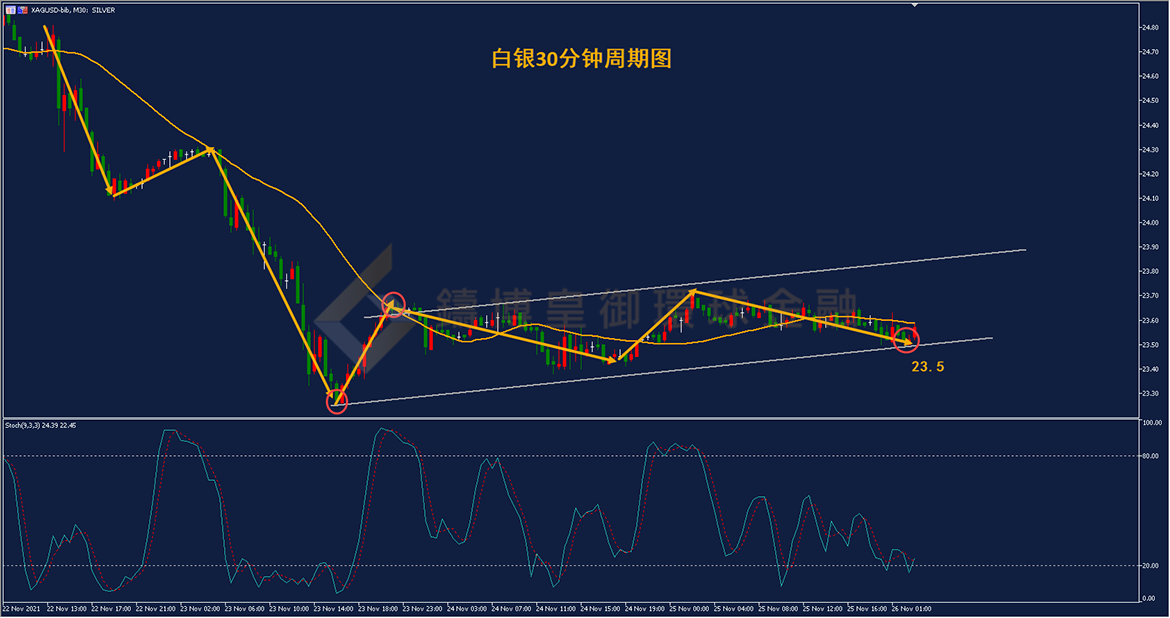Image resolution: width=1170 pixels, height=618 pixels.
Task: Click the 24.00 level on the price scale
Action: tap(1150, 223)
